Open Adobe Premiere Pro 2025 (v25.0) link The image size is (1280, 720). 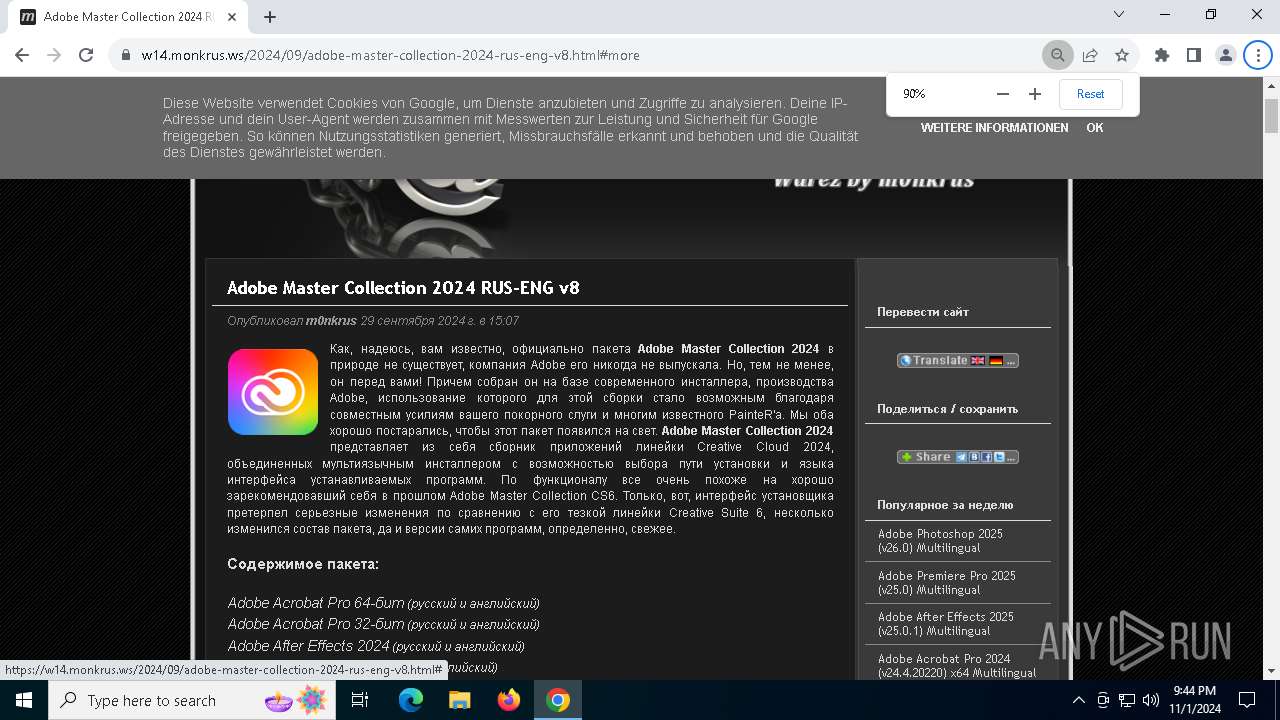coord(947,583)
